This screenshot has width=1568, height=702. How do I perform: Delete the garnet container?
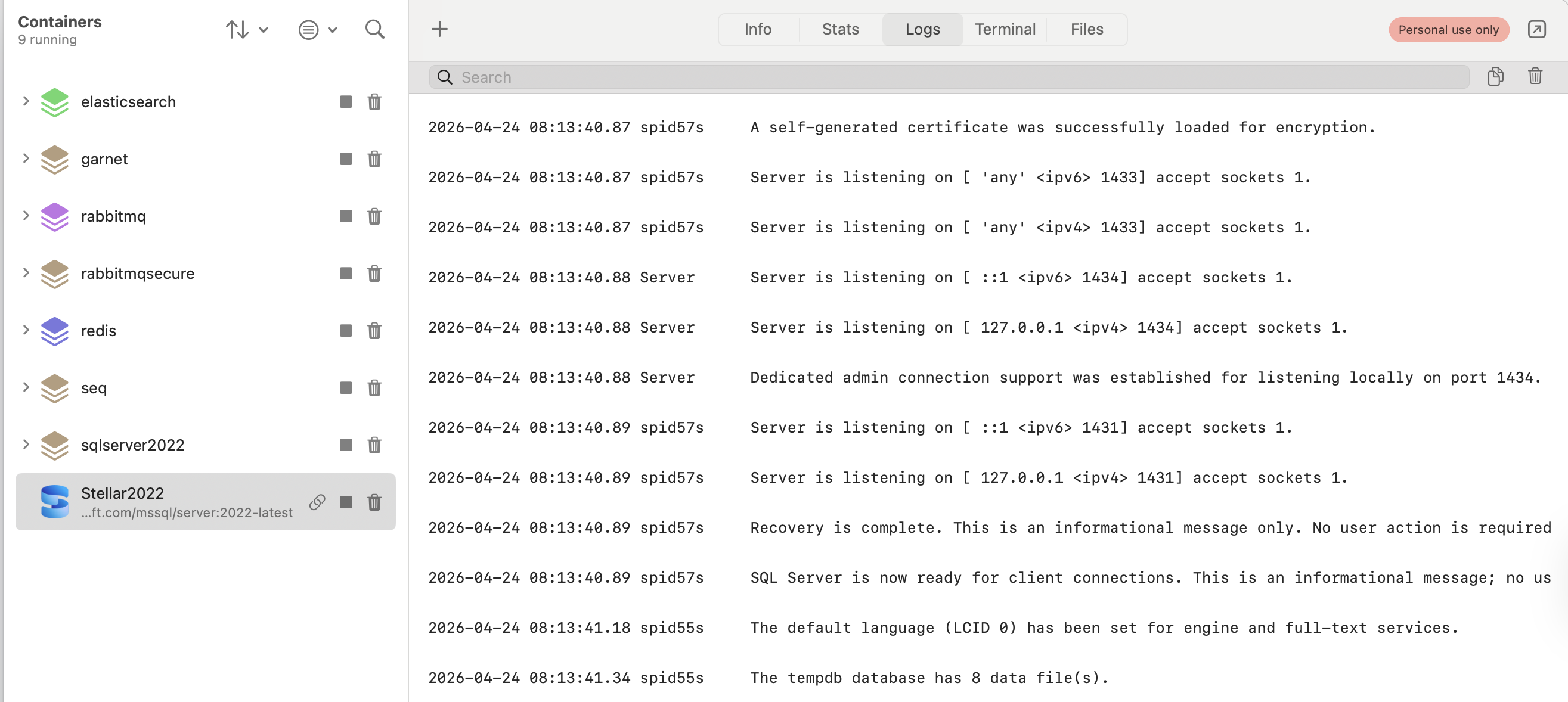coord(374,159)
